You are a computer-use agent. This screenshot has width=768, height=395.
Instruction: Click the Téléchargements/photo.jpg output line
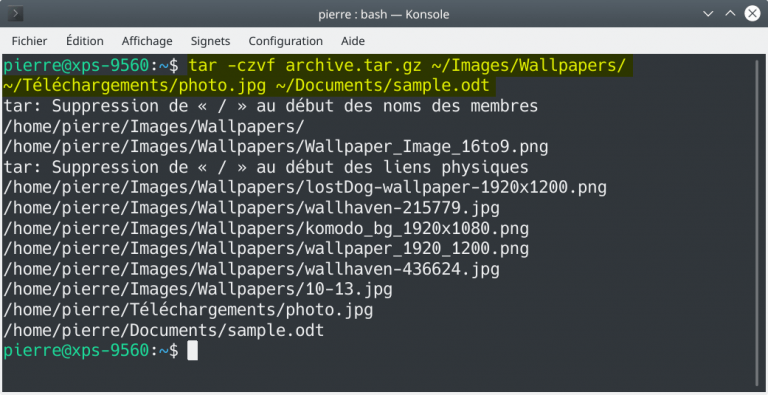(x=188, y=310)
